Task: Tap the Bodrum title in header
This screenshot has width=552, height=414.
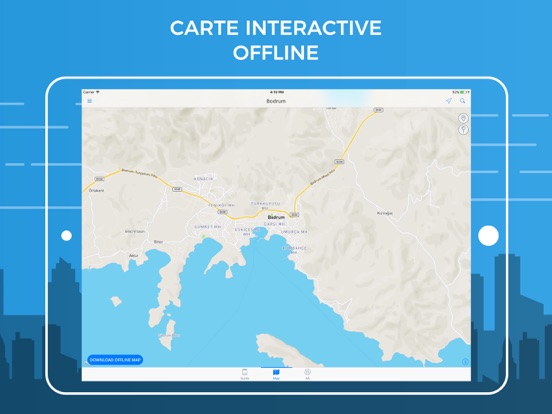Action: point(276,101)
